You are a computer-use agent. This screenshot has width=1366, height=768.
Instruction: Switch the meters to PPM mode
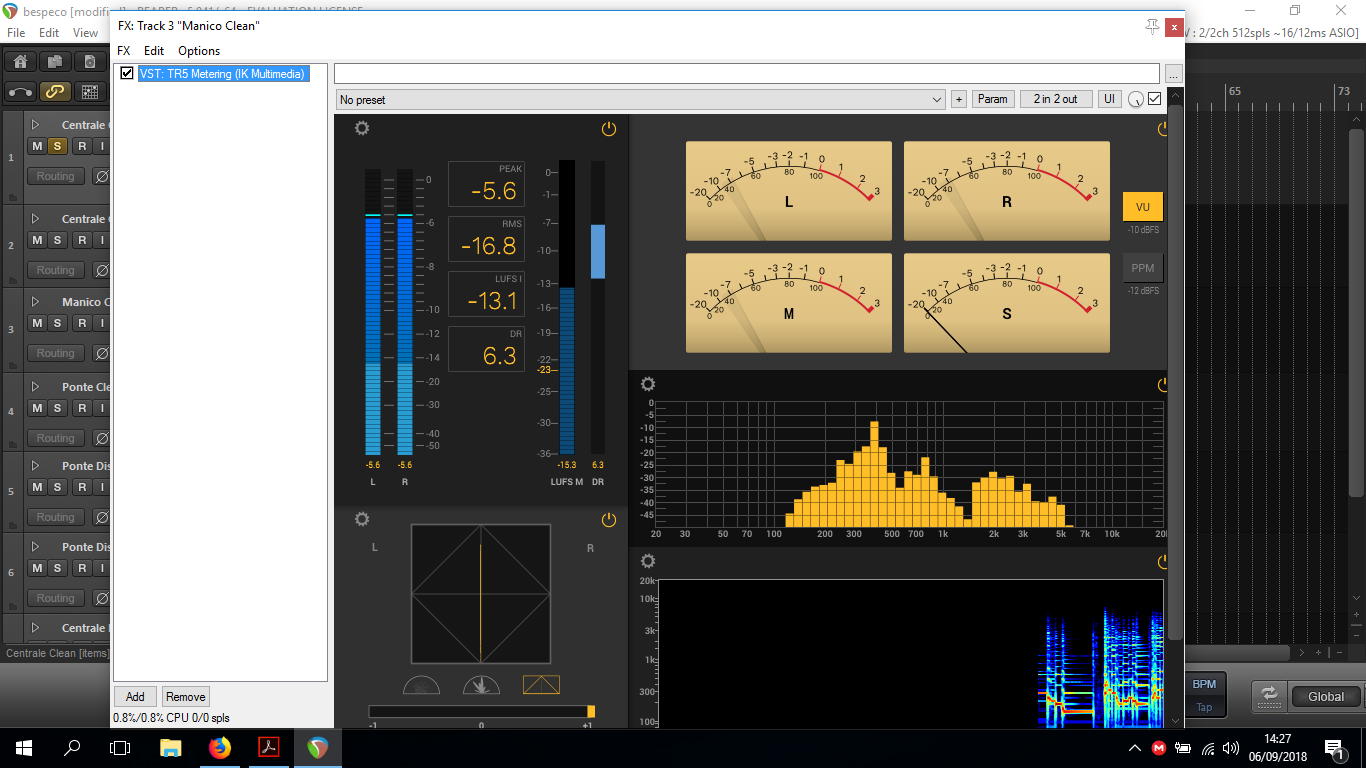(1142, 268)
